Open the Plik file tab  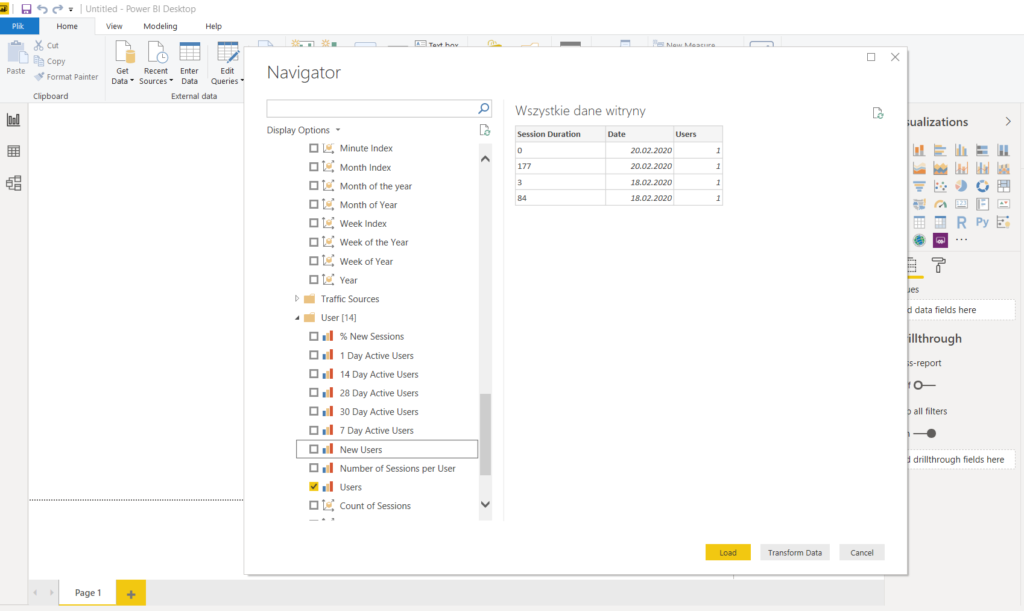(18, 26)
